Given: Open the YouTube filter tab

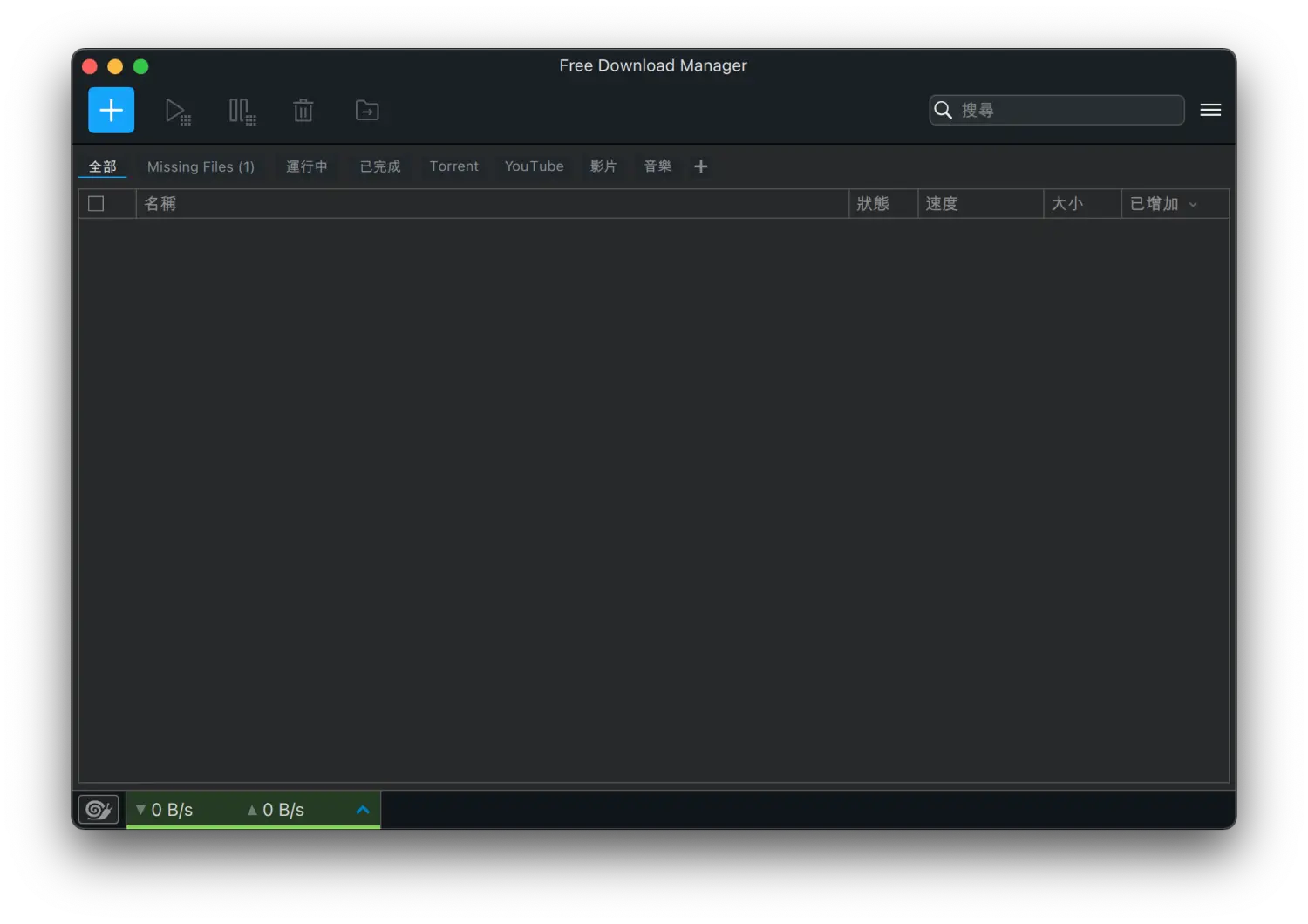Looking at the screenshot, I should [x=534, y=166].
